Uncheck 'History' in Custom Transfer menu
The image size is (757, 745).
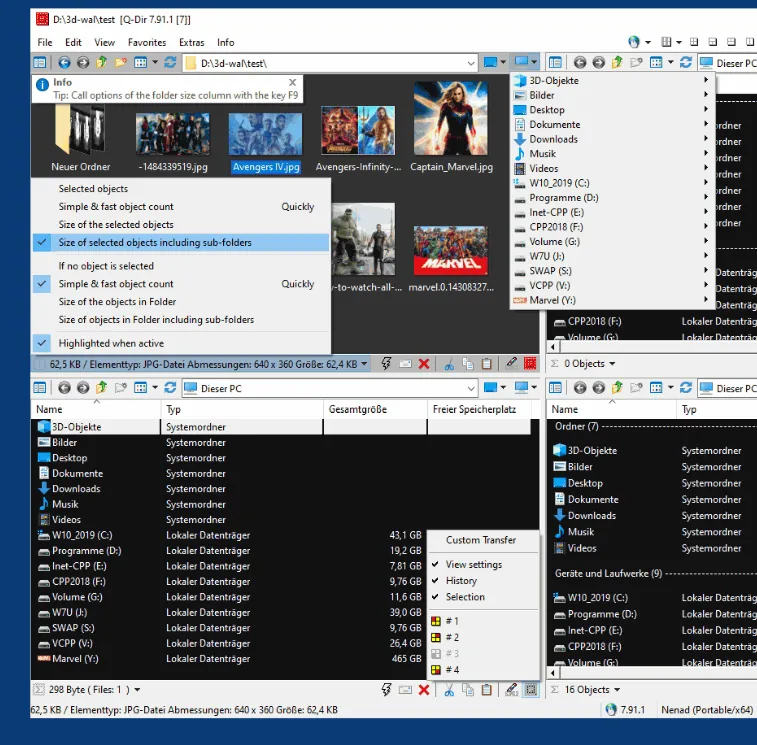click(x=461, y=581)
